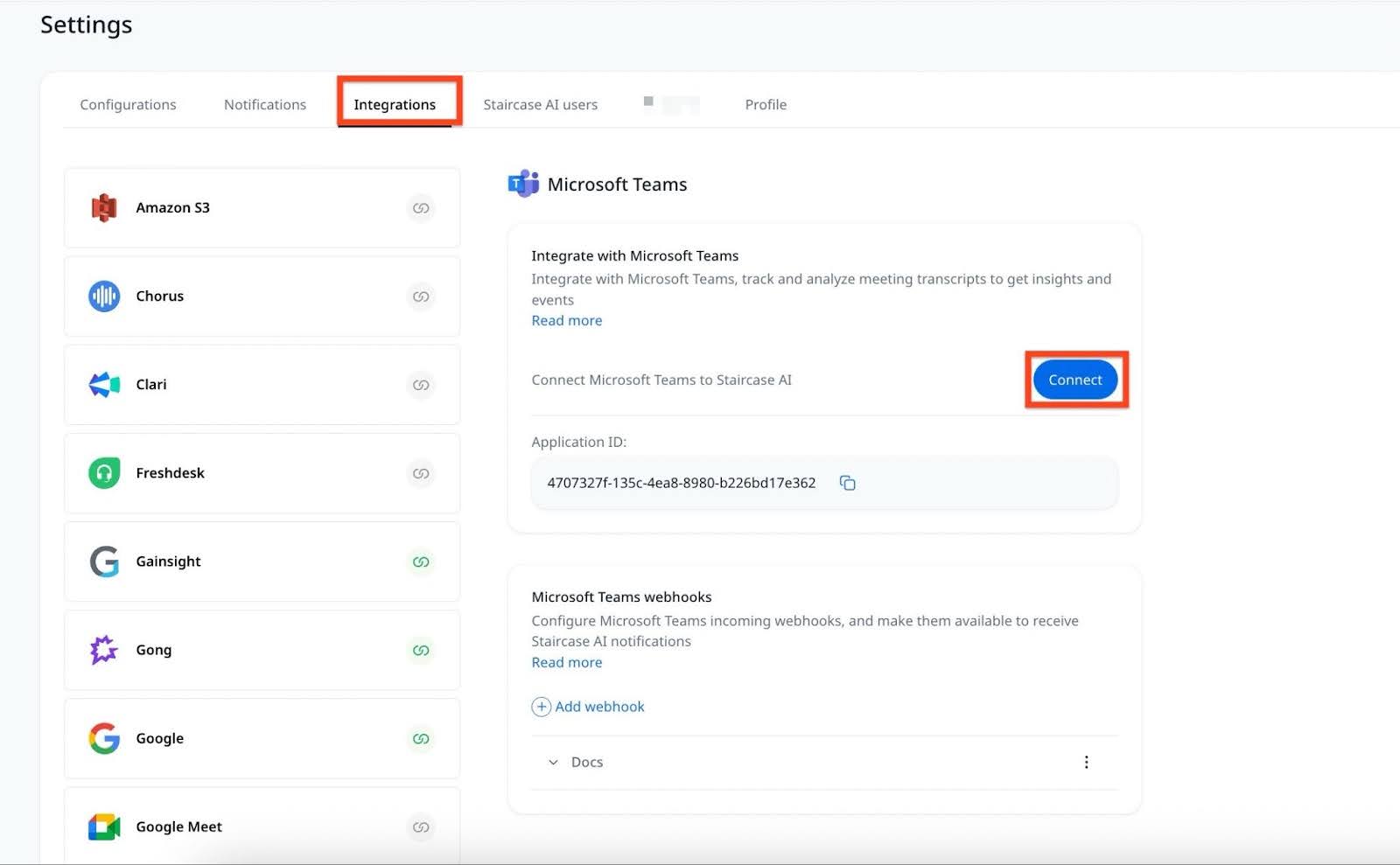Open the three-dot menu next to Docs

pos(1086,761)
